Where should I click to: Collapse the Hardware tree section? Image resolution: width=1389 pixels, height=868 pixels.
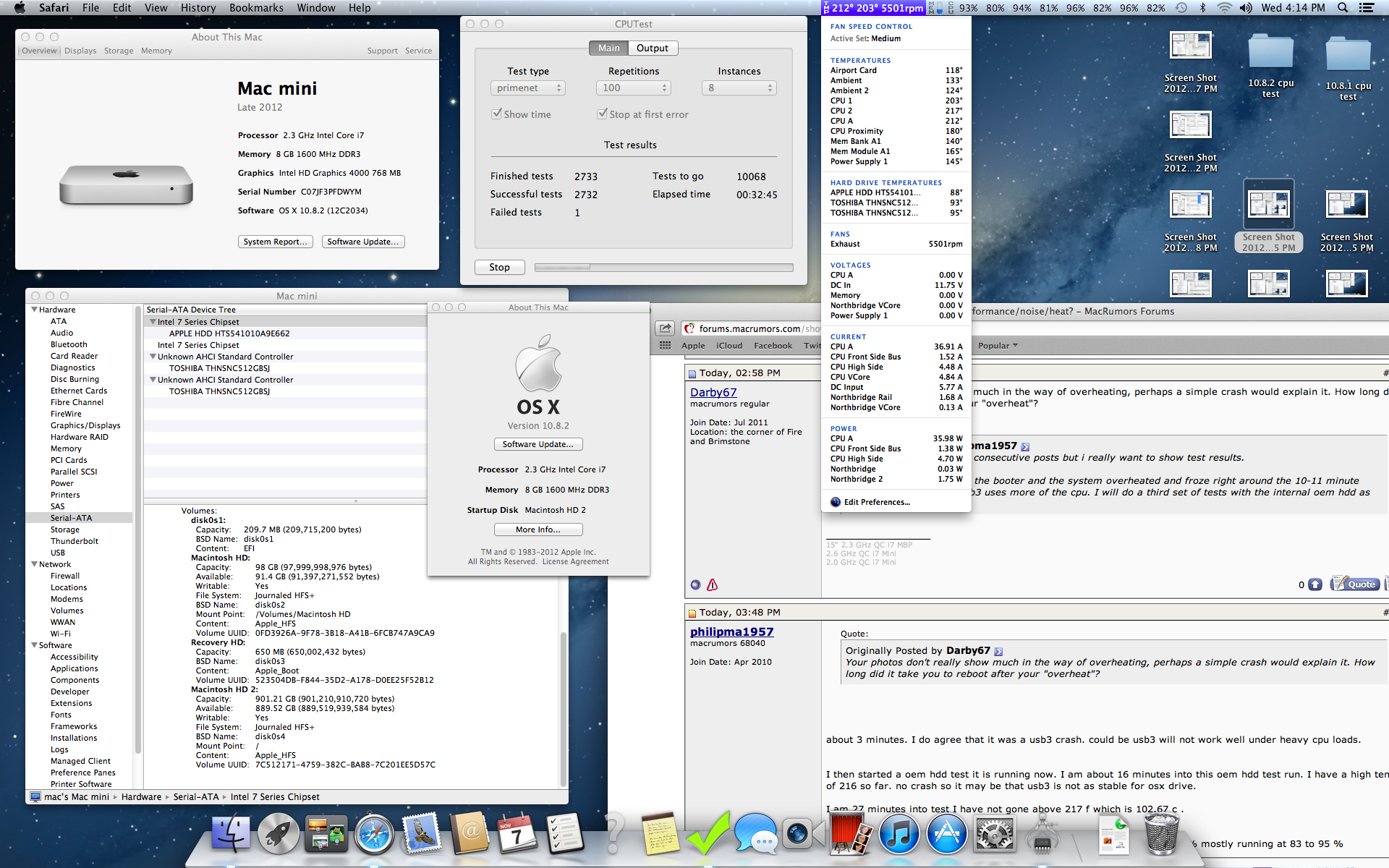[x=34, y=310]
